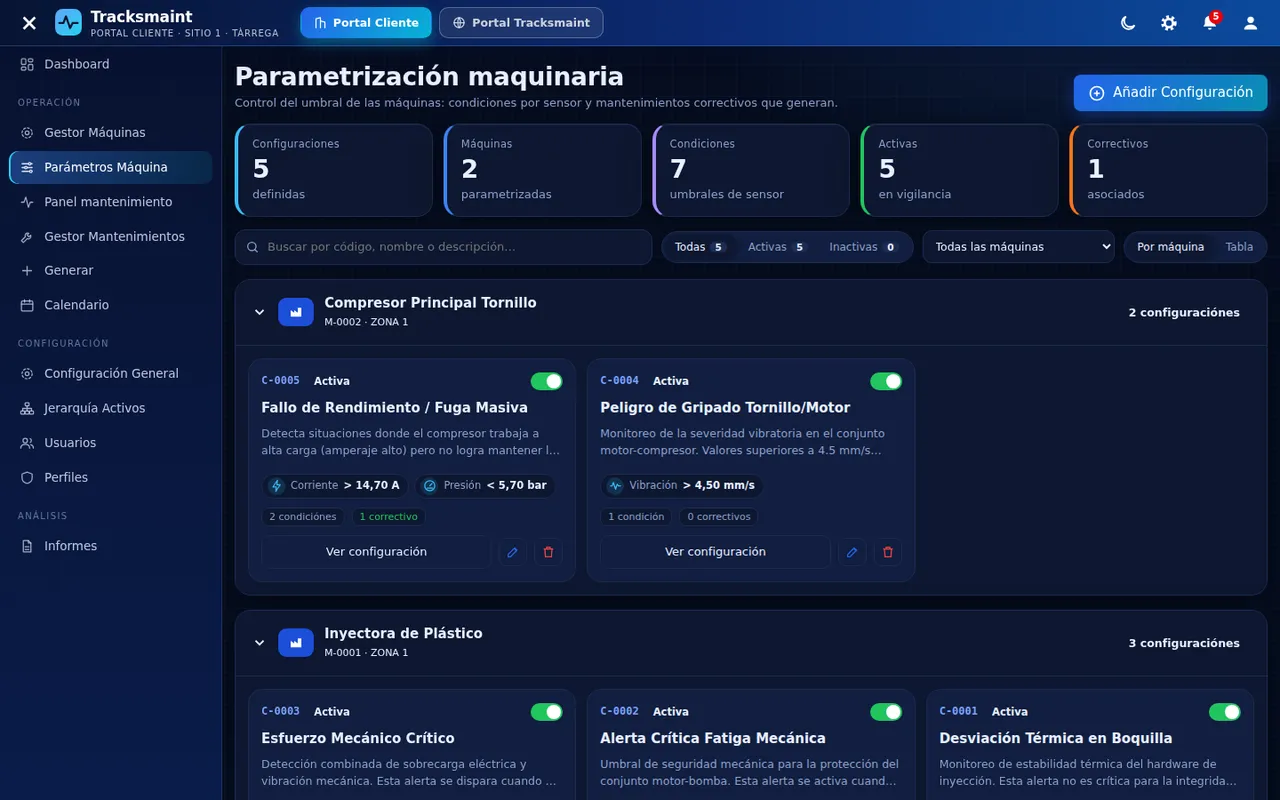Click the Activas 5 en vigilancia card
The image size is (1280, 800).
[x=960, y=170]
